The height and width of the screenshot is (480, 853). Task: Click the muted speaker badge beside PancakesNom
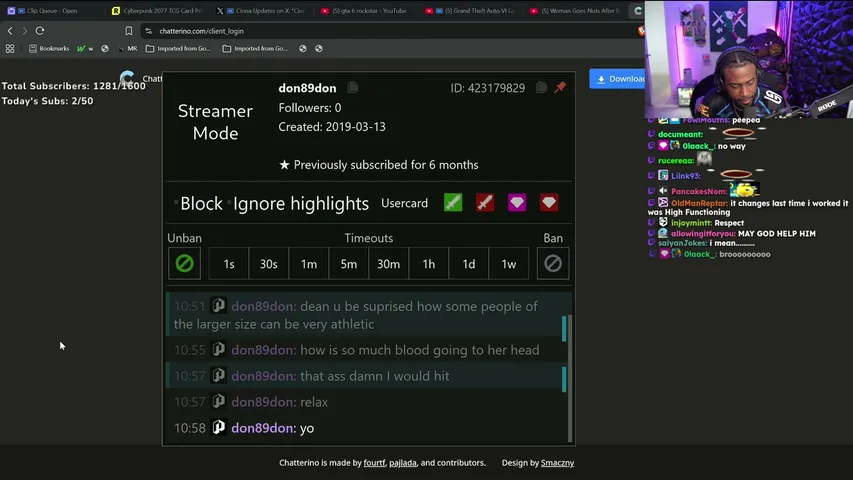(x=663, y=191)
